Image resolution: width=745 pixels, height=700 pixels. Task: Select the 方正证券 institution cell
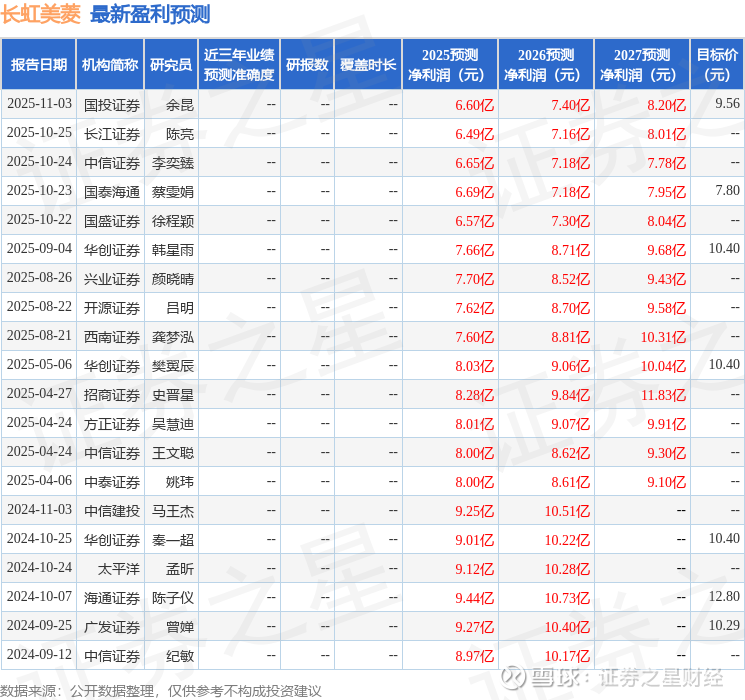click(x=112, y=424)
